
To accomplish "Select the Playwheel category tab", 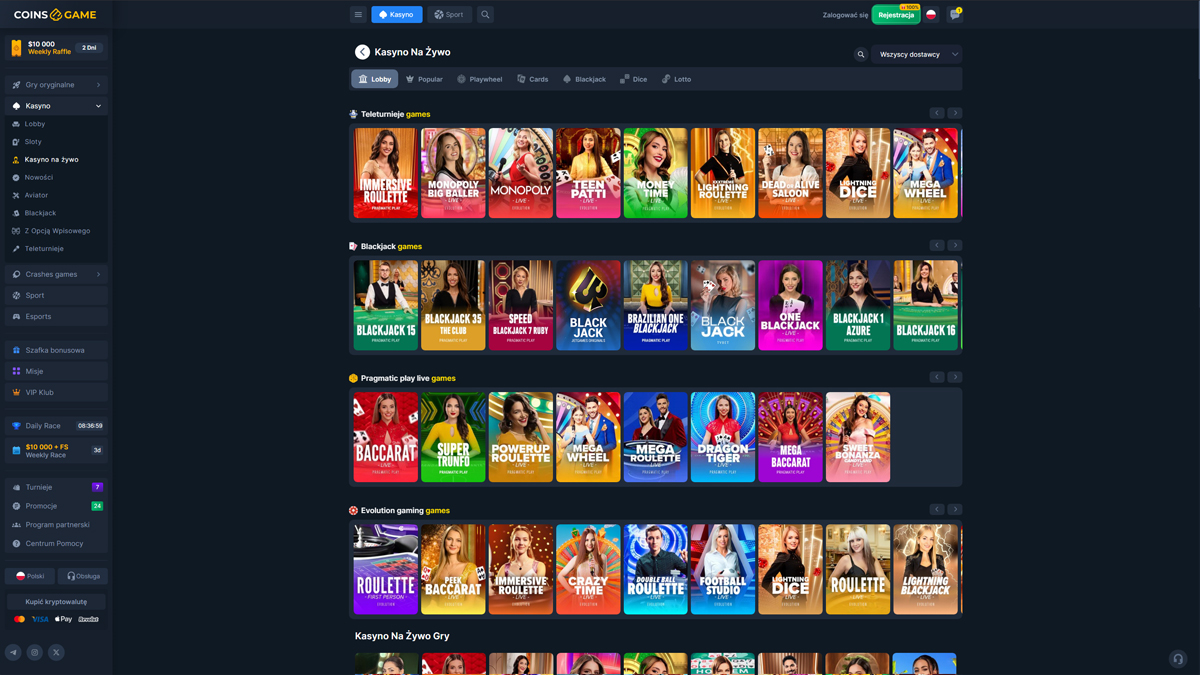I will [x=479, y=79].
